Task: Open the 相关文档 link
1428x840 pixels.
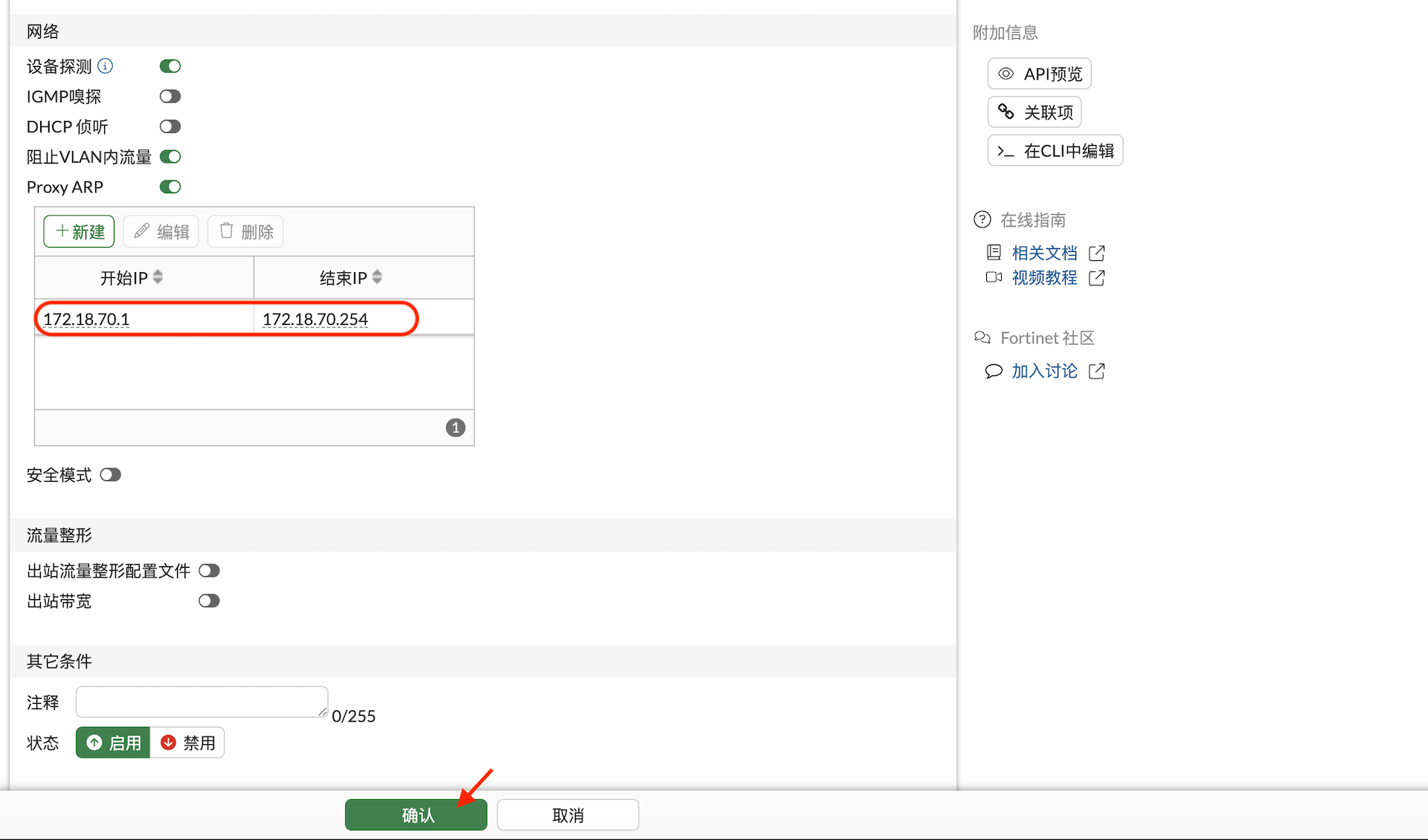Action: click(1044, 253)
